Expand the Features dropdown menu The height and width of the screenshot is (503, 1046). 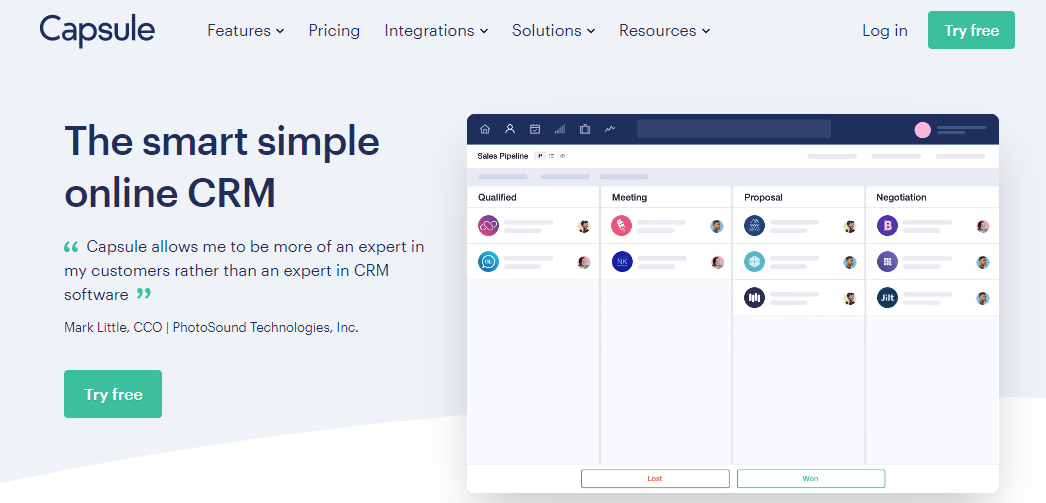click(x=245, y=31)
